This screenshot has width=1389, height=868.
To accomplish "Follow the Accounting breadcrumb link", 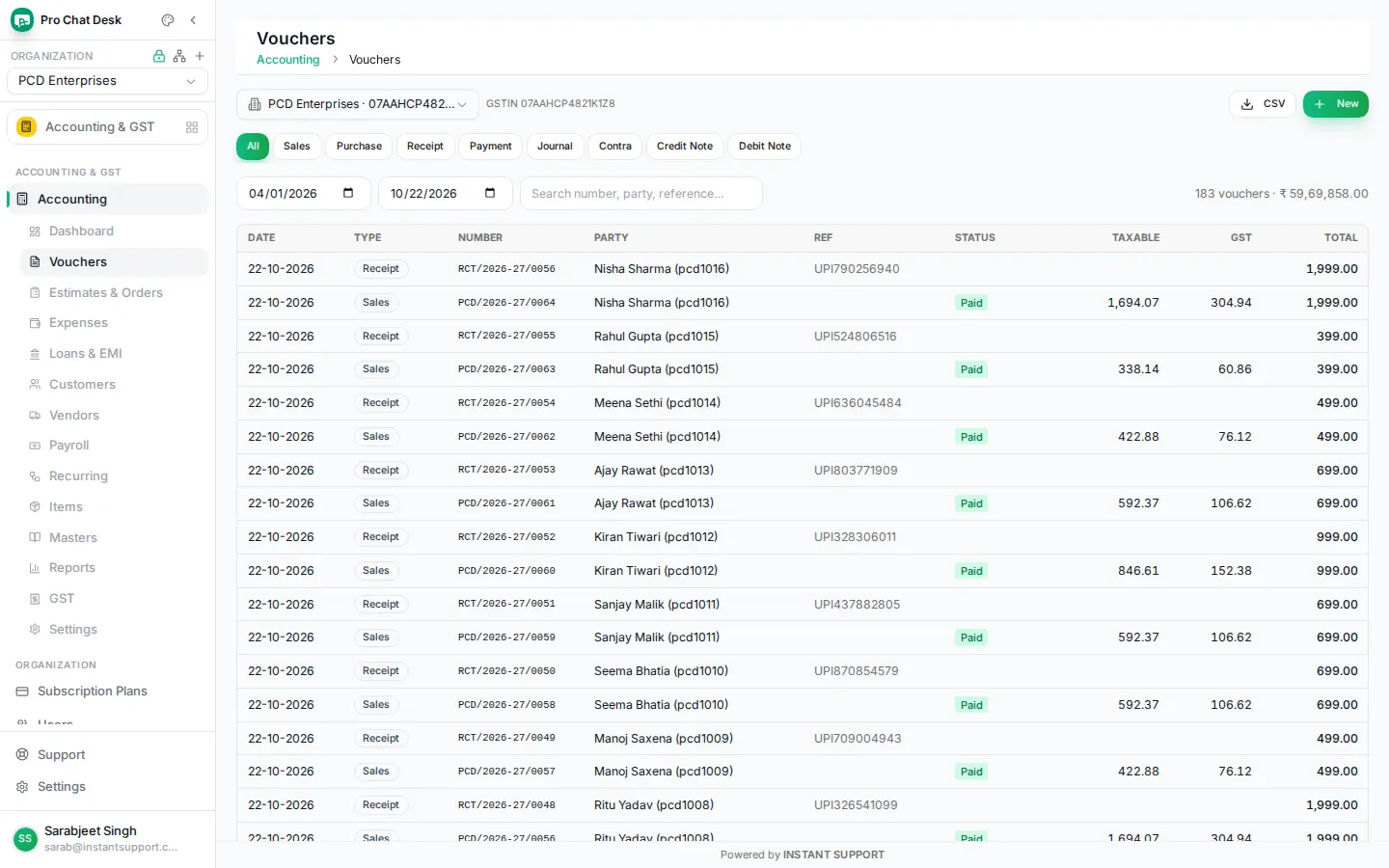I will pos(287,60).
